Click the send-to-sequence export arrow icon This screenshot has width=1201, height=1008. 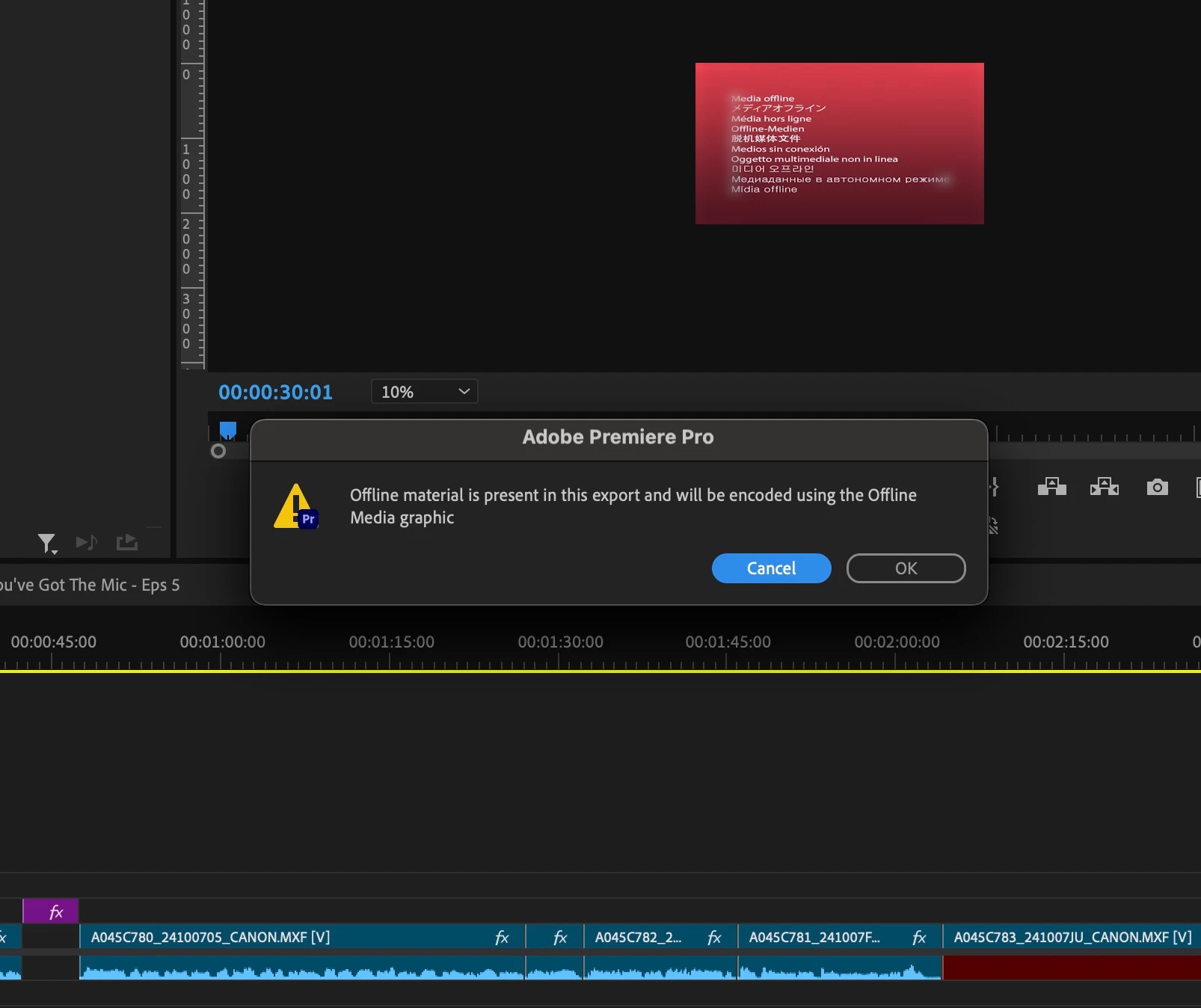pos(127,542)
